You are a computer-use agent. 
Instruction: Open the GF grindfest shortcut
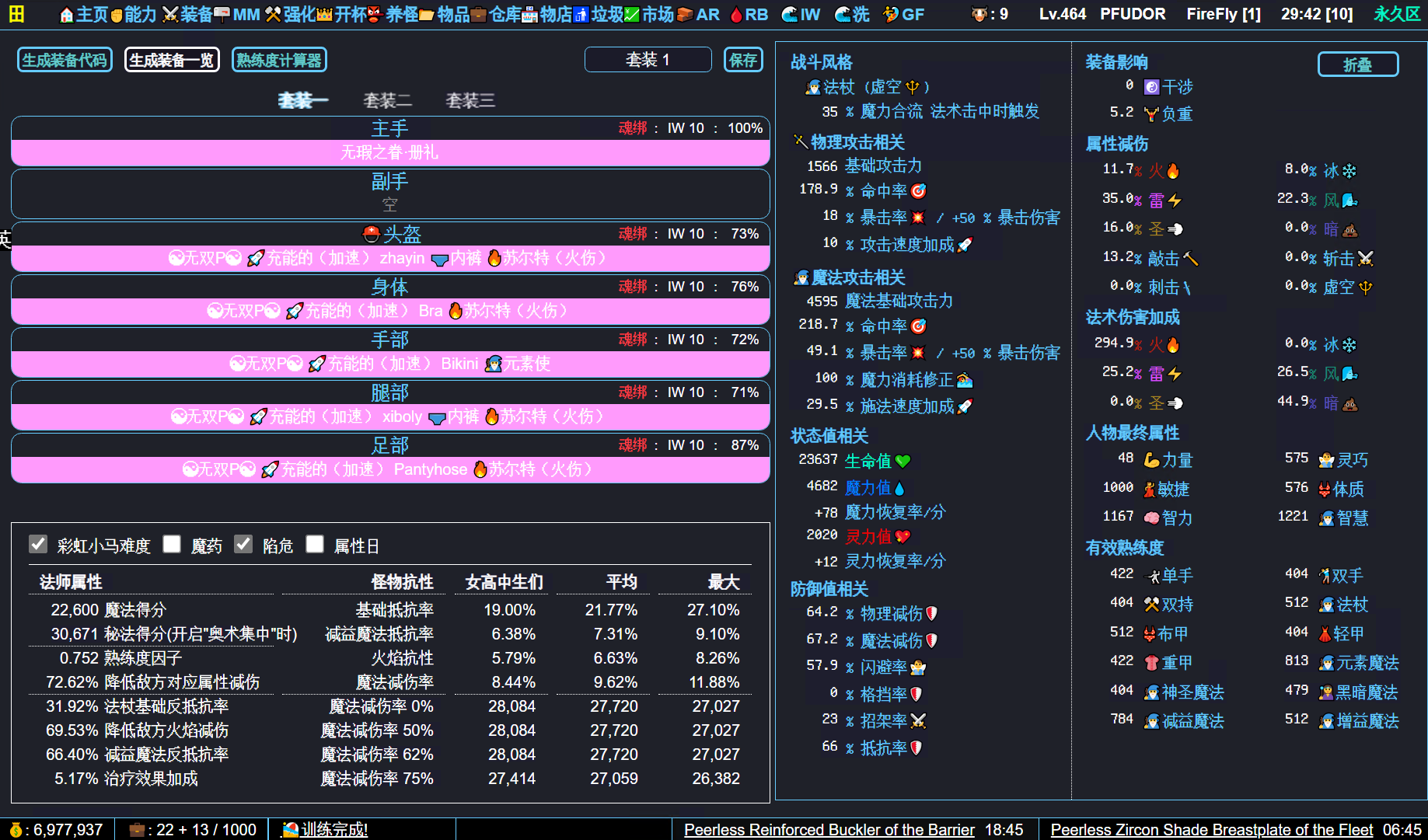(x=904, y=14)
